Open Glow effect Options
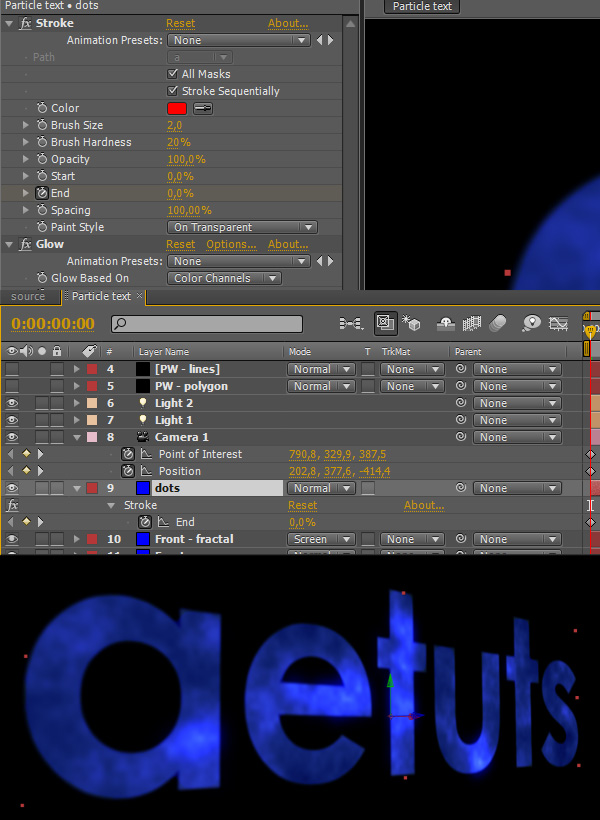This screenshot has width=600, height=820. point(231,244)
